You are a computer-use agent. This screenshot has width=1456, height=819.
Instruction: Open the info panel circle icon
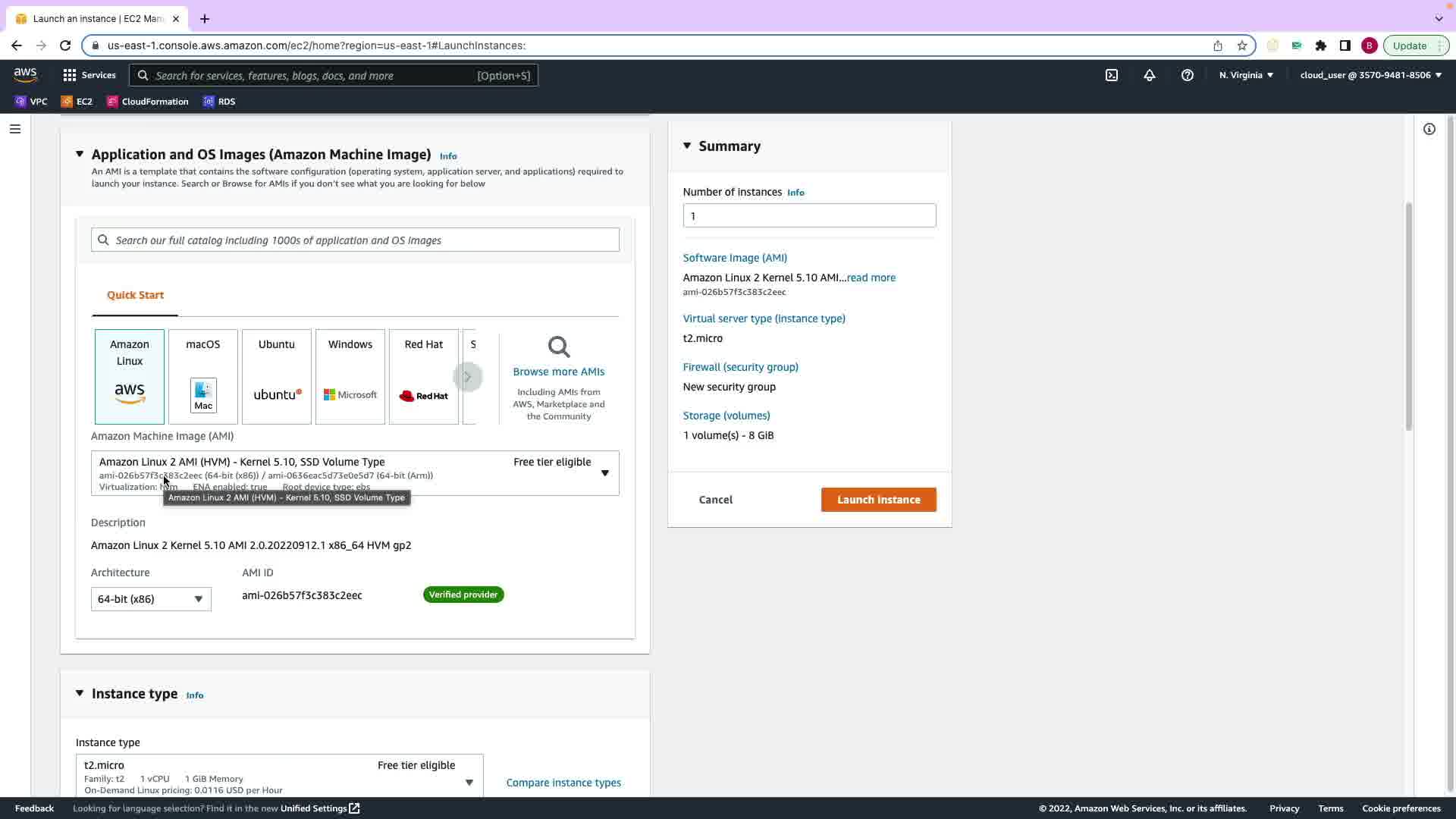pos(1429,129)
